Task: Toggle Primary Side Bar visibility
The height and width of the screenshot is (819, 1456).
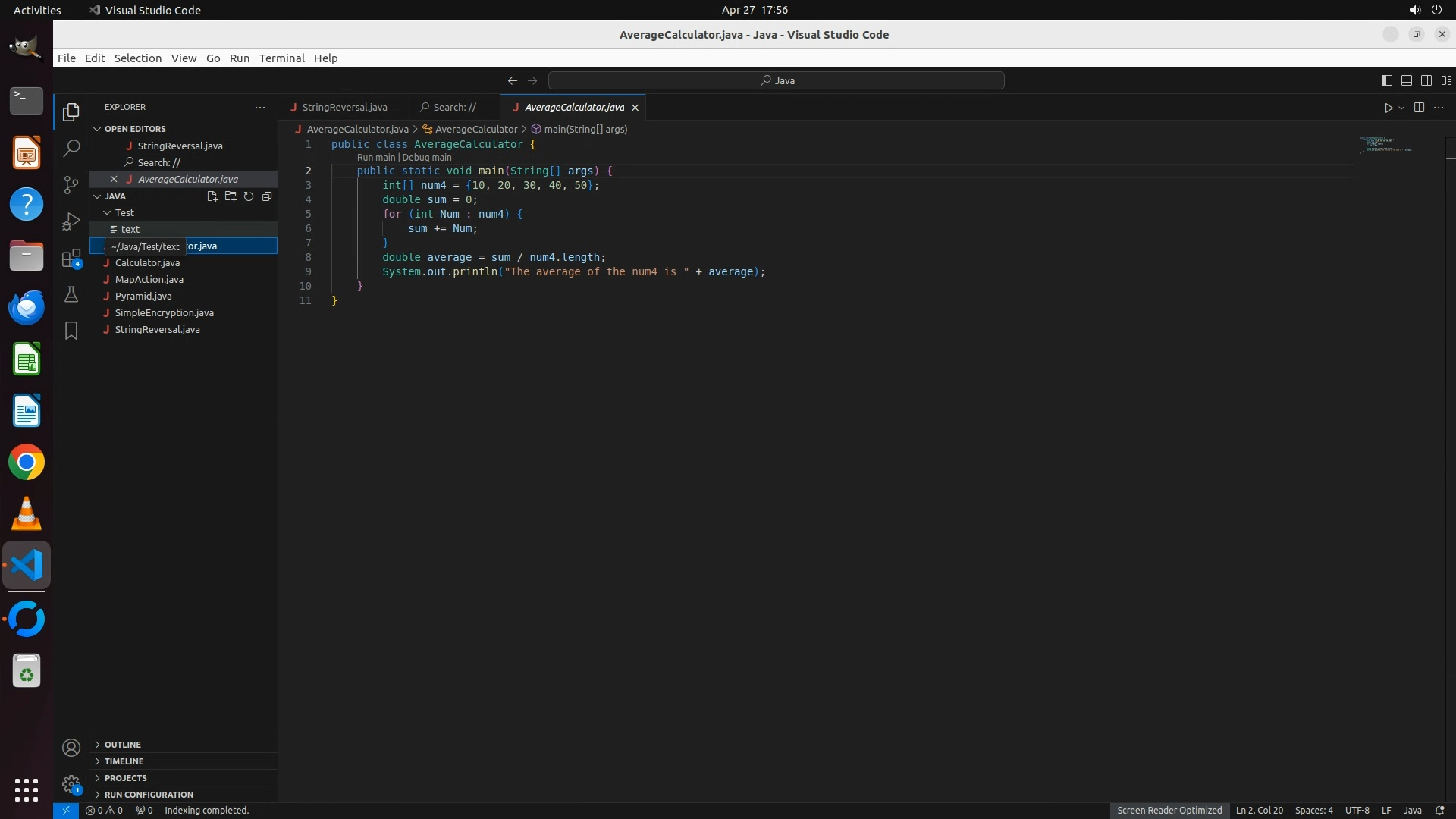Action: [1386, 80]
